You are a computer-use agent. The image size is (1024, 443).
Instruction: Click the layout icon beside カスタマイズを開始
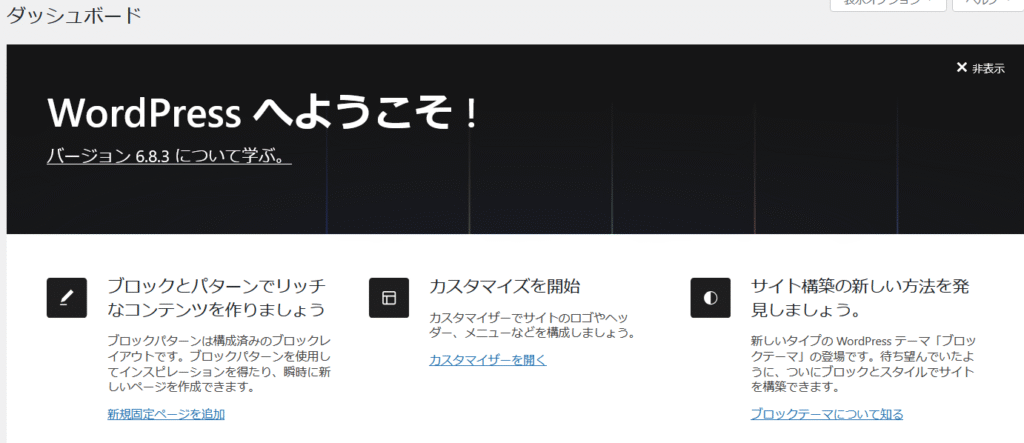(389, 297)
